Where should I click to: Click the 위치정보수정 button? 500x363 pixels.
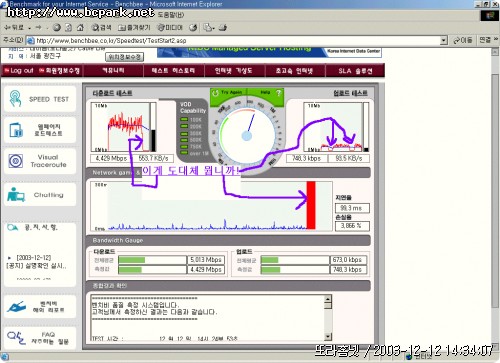[125, 57]
